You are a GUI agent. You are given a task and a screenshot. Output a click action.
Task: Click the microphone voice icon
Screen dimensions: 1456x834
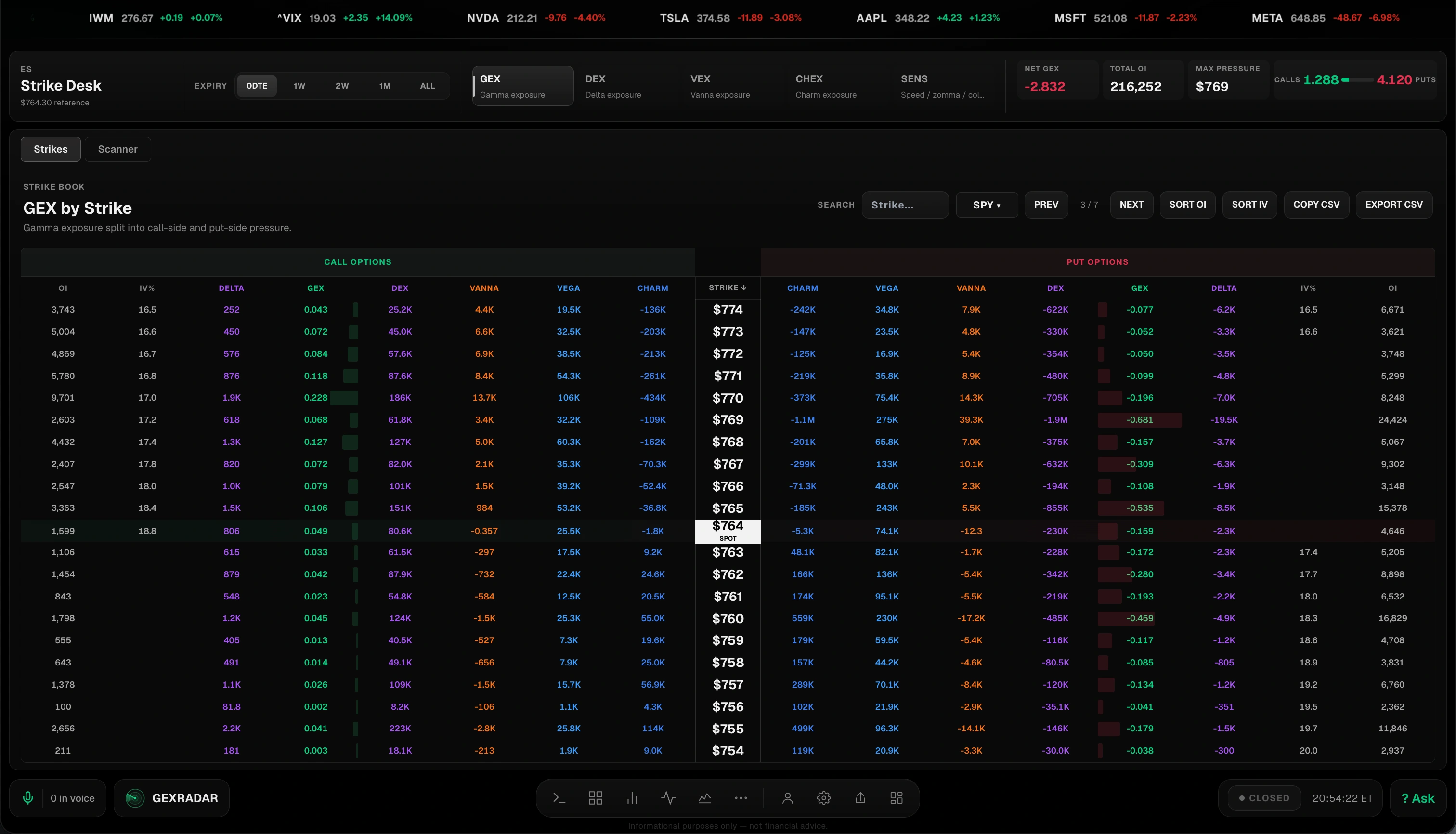[27, 798]
